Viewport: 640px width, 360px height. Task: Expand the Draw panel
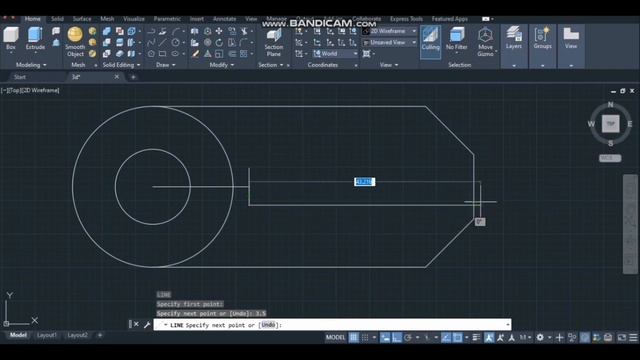click(165, 65)
